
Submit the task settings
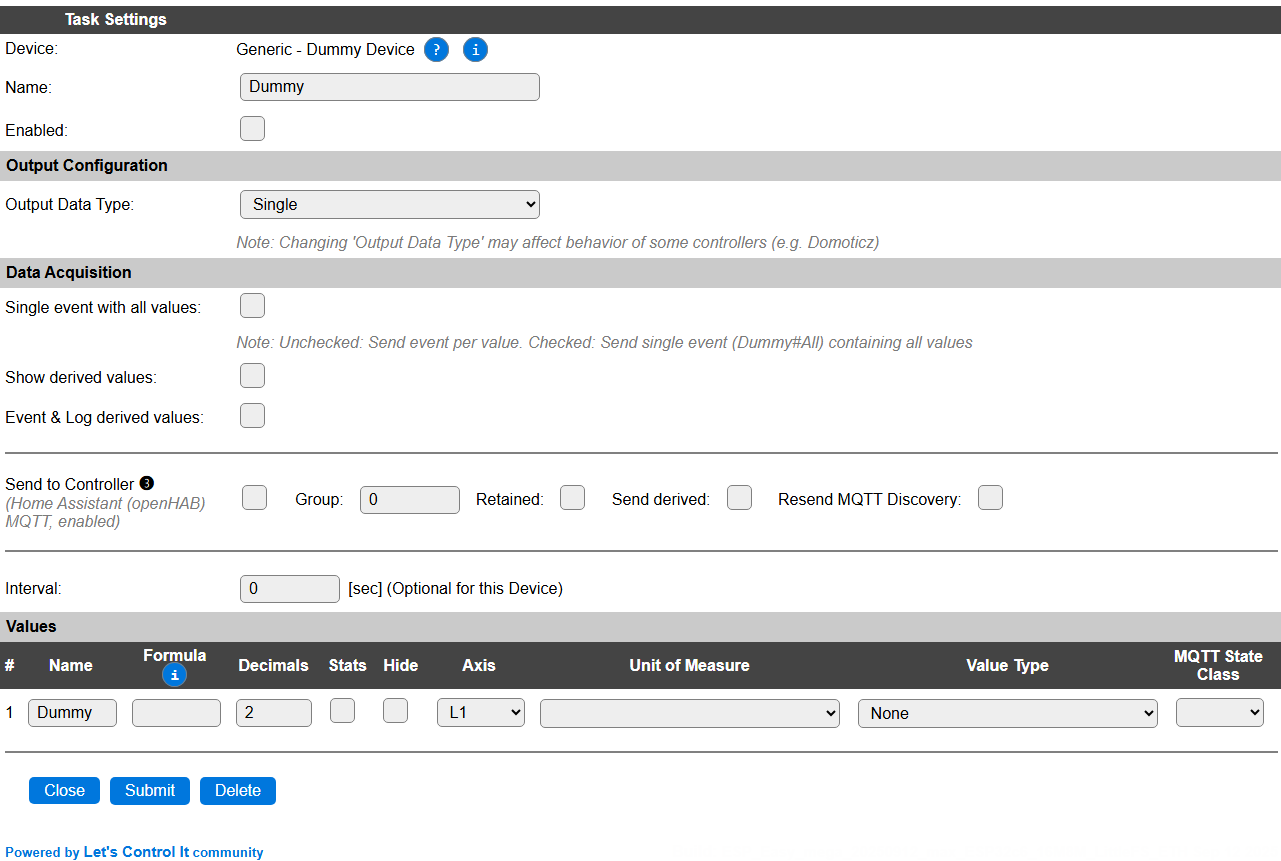tap(150, 790)
